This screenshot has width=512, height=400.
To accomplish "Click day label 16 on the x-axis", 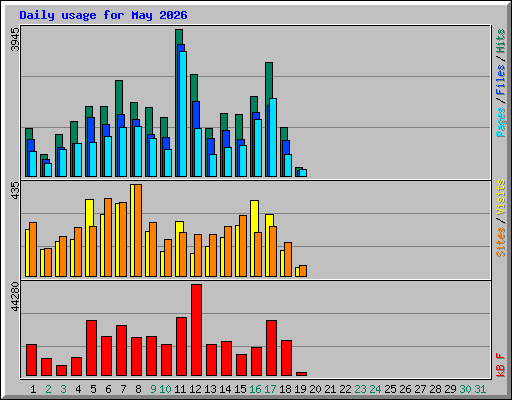I will (255, 389).
